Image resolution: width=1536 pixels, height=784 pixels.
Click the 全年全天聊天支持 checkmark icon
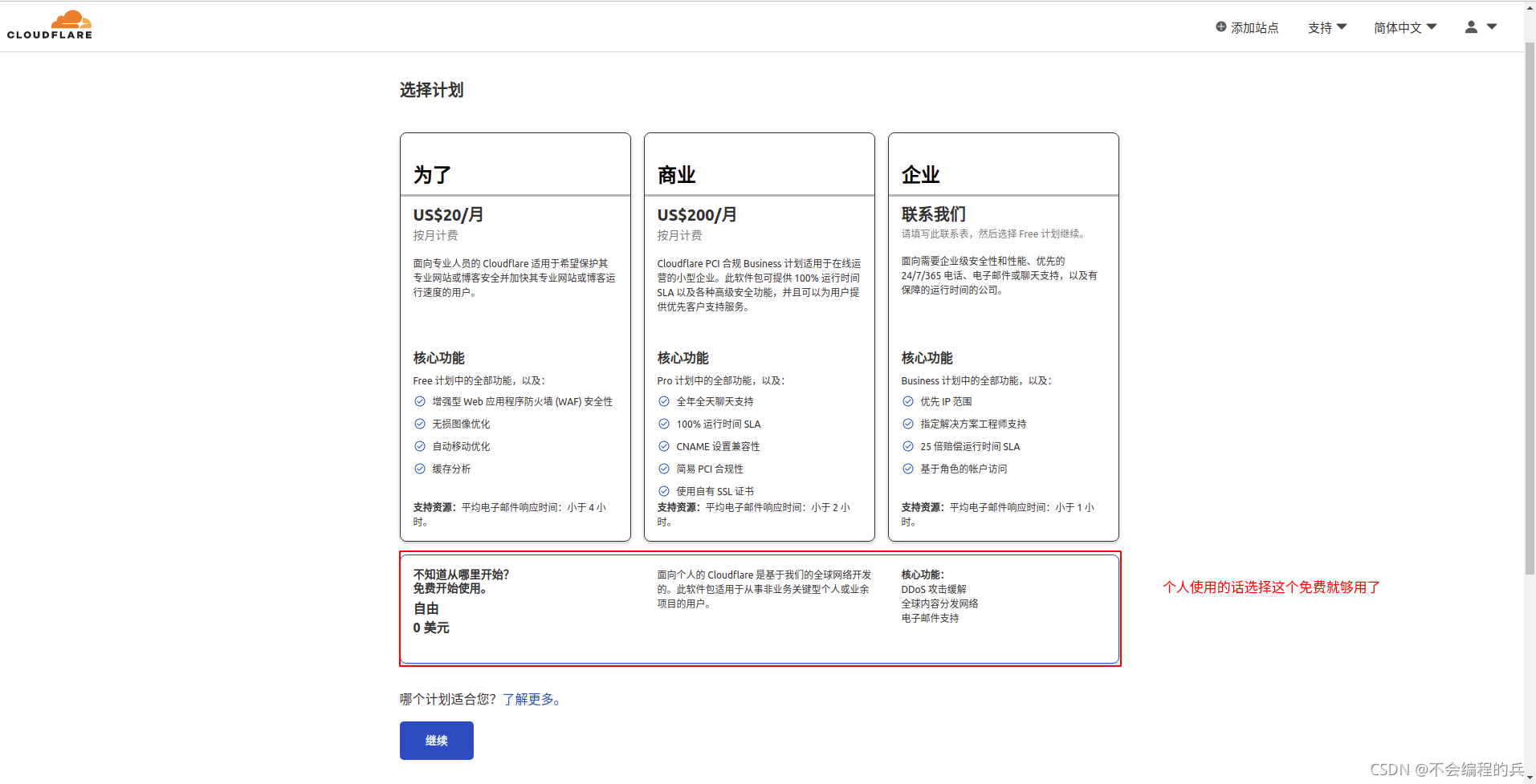pyautogui.click(x=664, y=401)
